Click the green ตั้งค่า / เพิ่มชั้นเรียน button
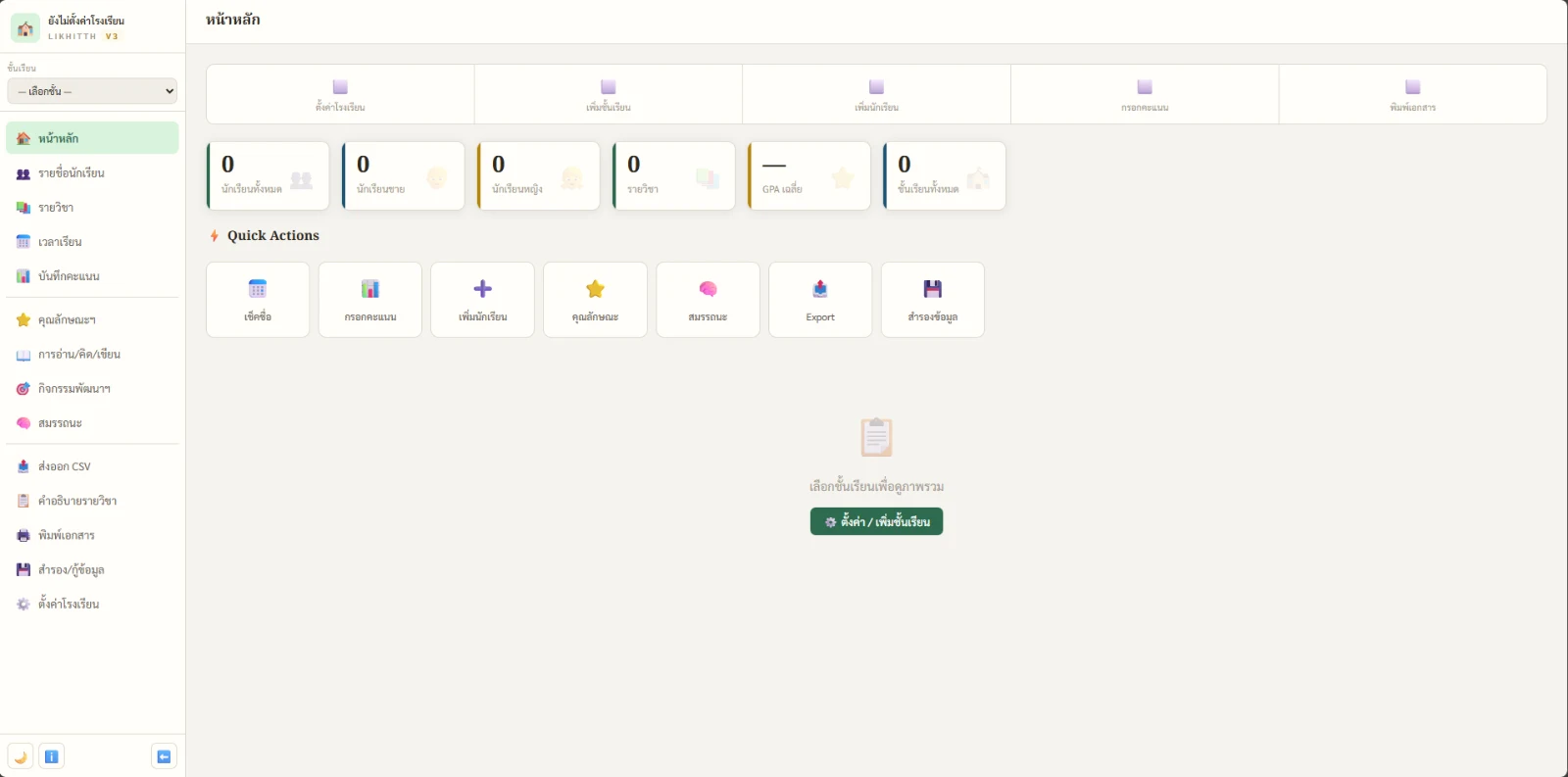 tap(876, 521)
